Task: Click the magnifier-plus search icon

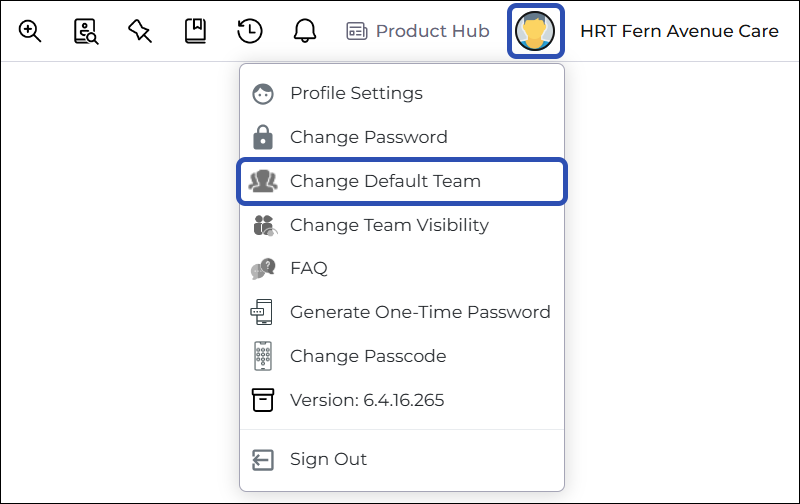Action: click(x=30, y=31)
